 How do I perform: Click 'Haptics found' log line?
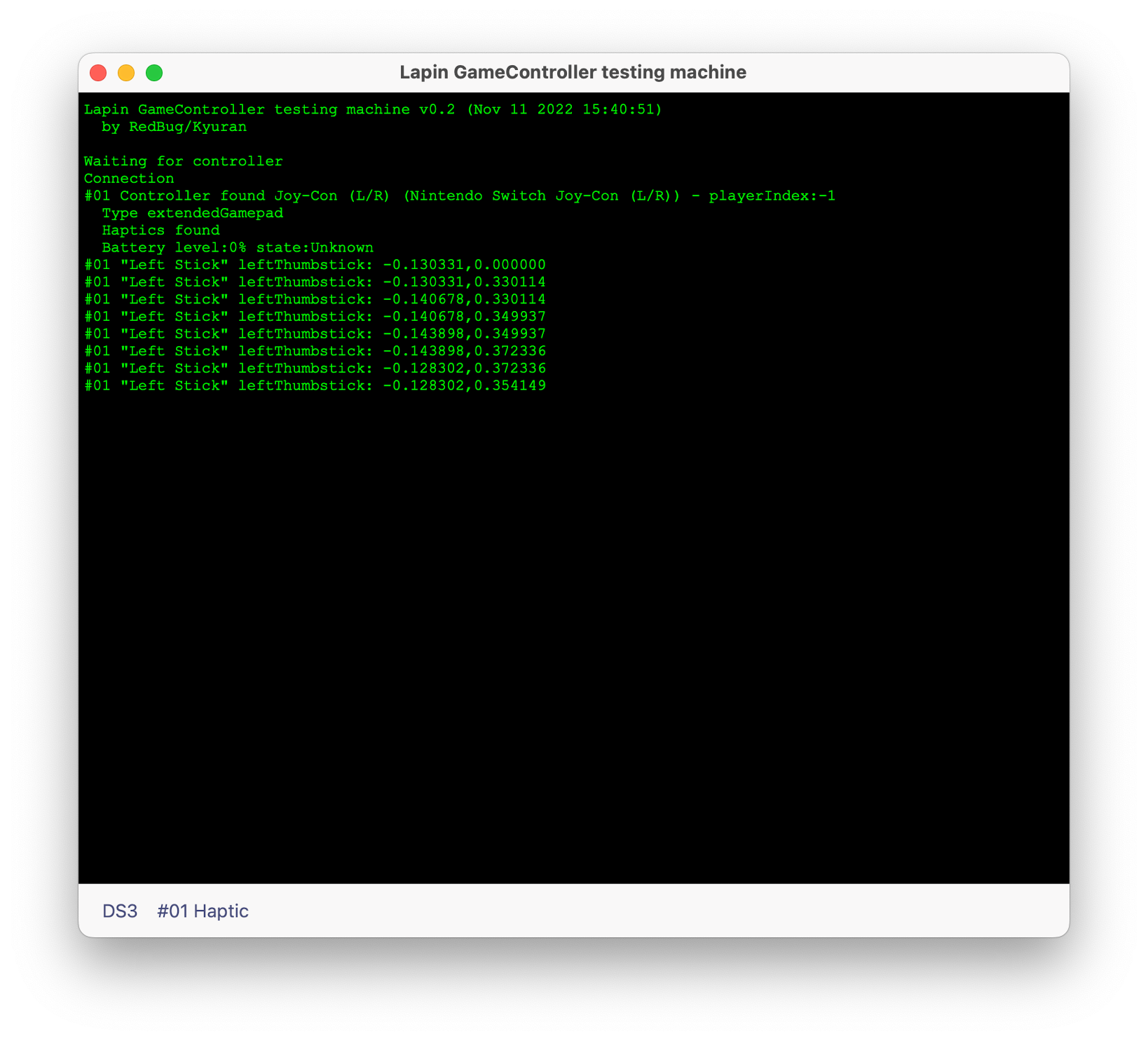point(160,230)
